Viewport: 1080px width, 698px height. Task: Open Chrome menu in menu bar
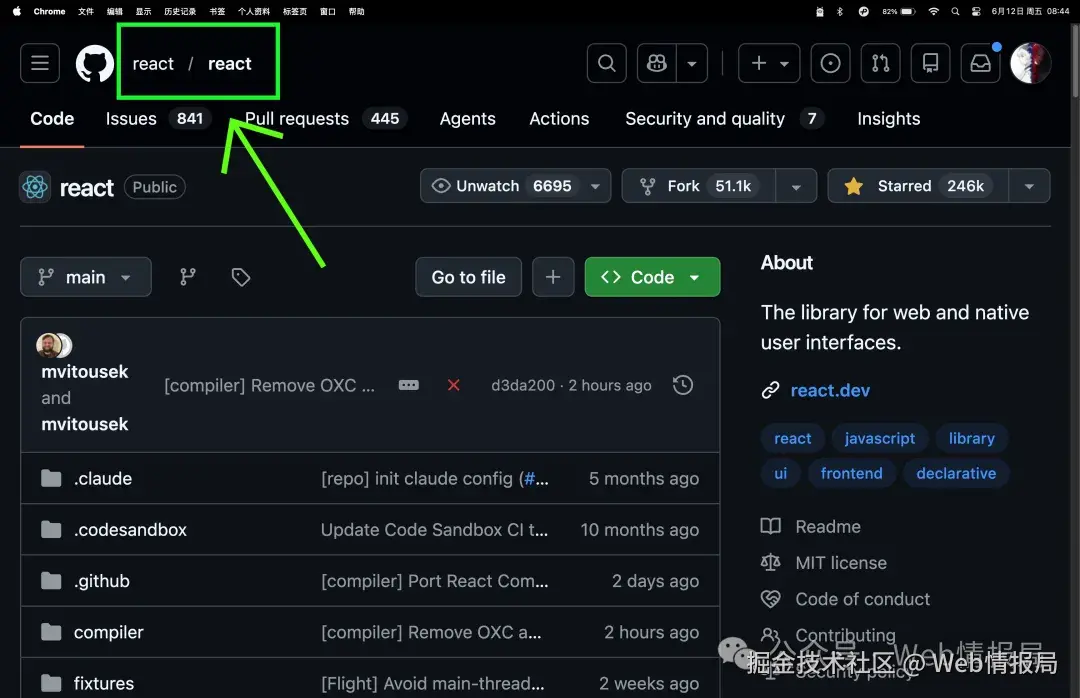50,11
